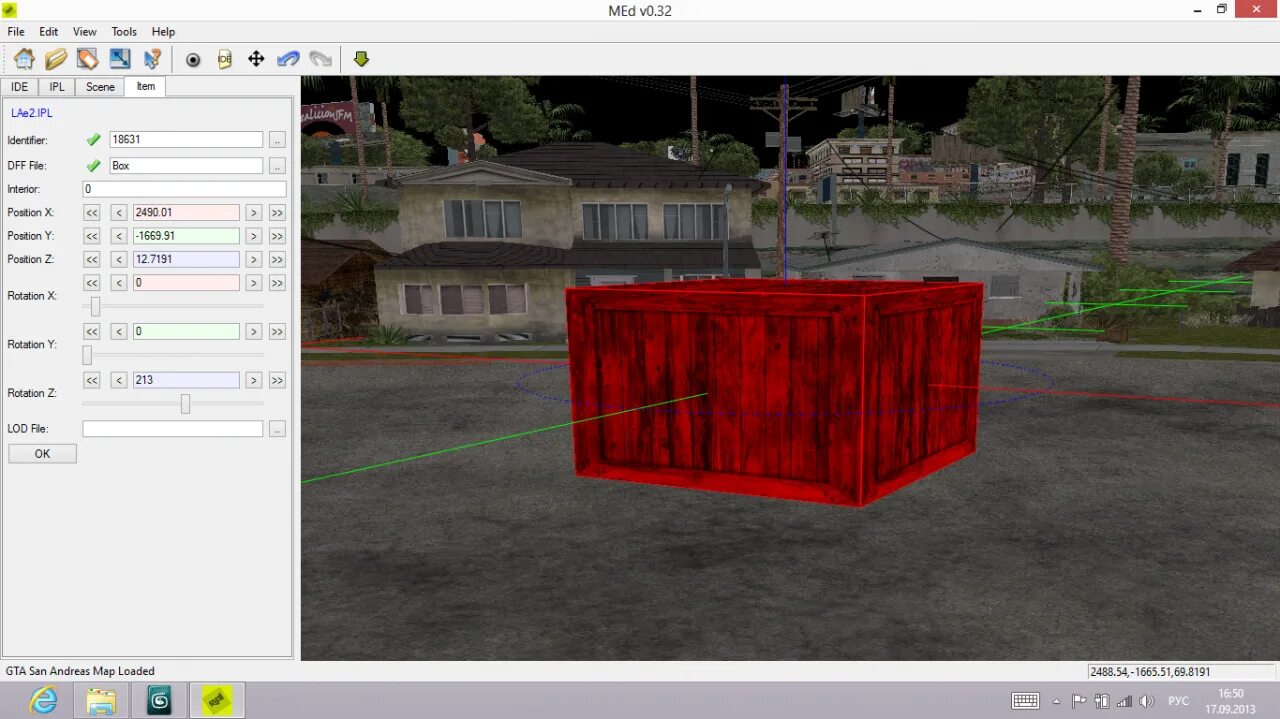Increase Position Z with double right arrow
The width and height of the screenshot is (1280, 719).
tap(277, 259)
